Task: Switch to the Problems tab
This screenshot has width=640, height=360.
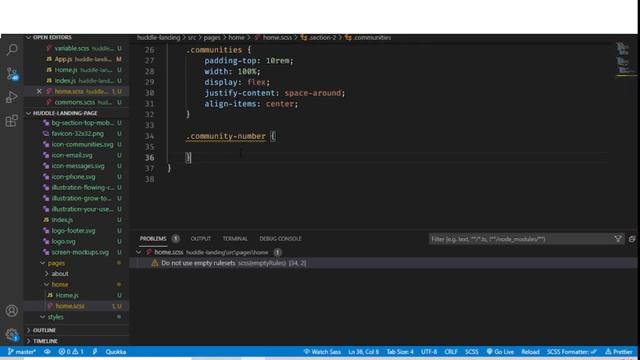Action: 153,239
